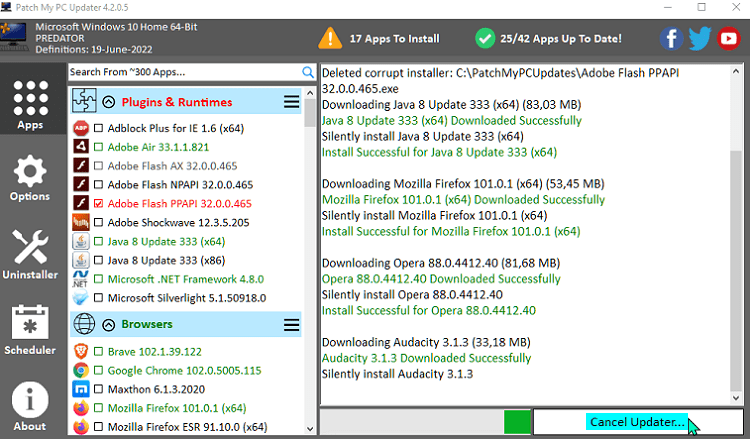Check the Google Chrome 102.0.5005.115 checkbox
Screen dimensions: 750x439
click(x=99, y=370)
